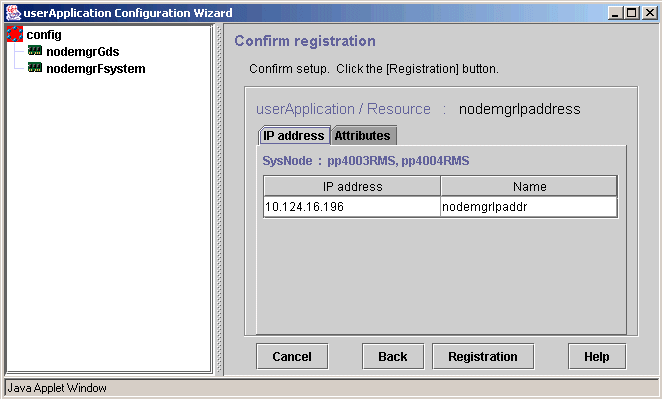Click the Java Applet Window status text
Image resolution: width=662 pixels, height=399 pixels.
(x=57, y=388)
